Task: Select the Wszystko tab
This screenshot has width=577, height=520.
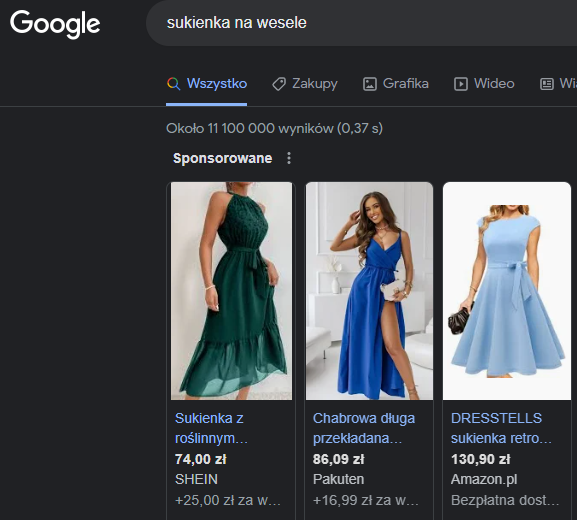Action: click(x=206, y=84)
